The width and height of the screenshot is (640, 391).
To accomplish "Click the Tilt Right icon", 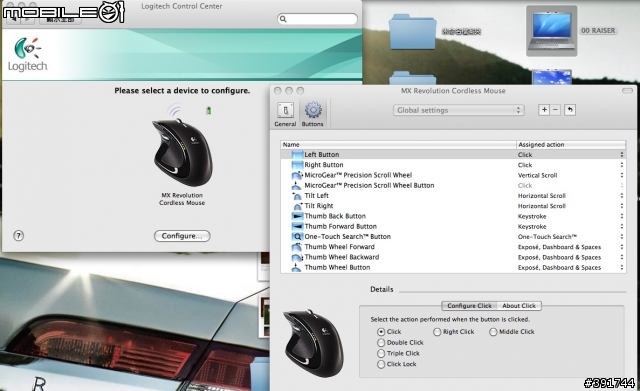I will (297, 206).
